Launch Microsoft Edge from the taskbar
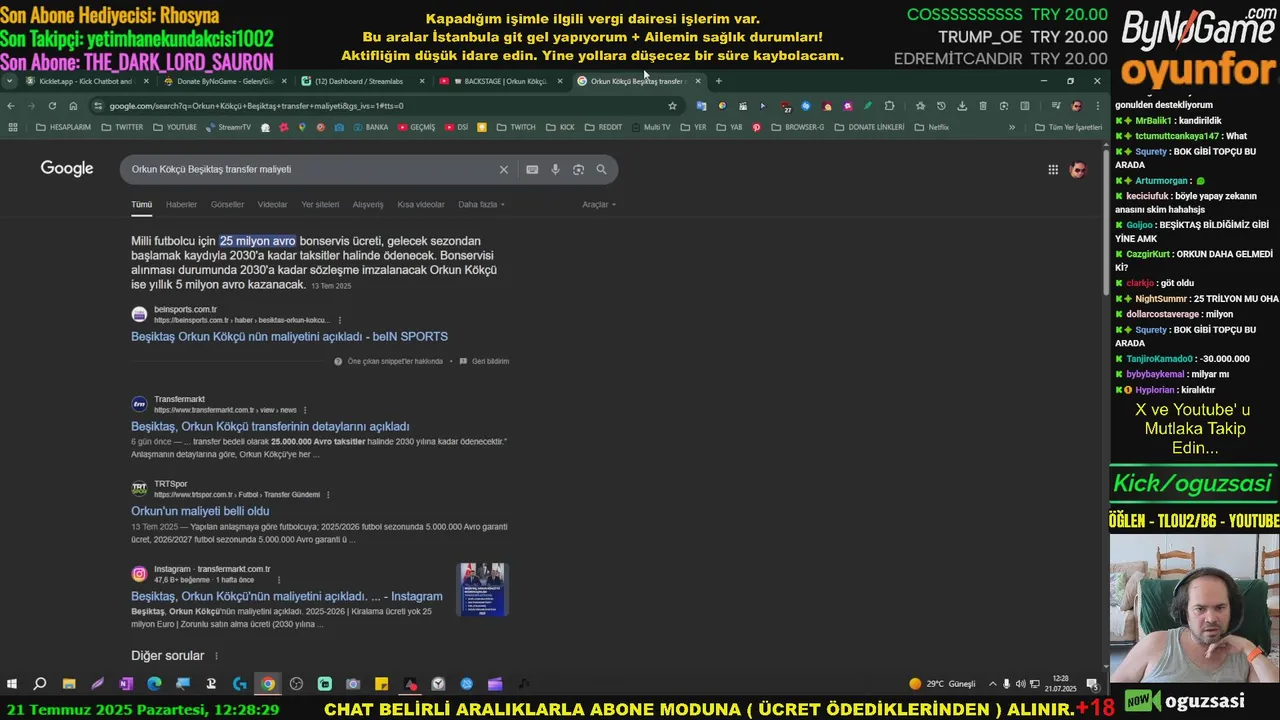This screenshot has width=1280, height=720. (154, 684)
